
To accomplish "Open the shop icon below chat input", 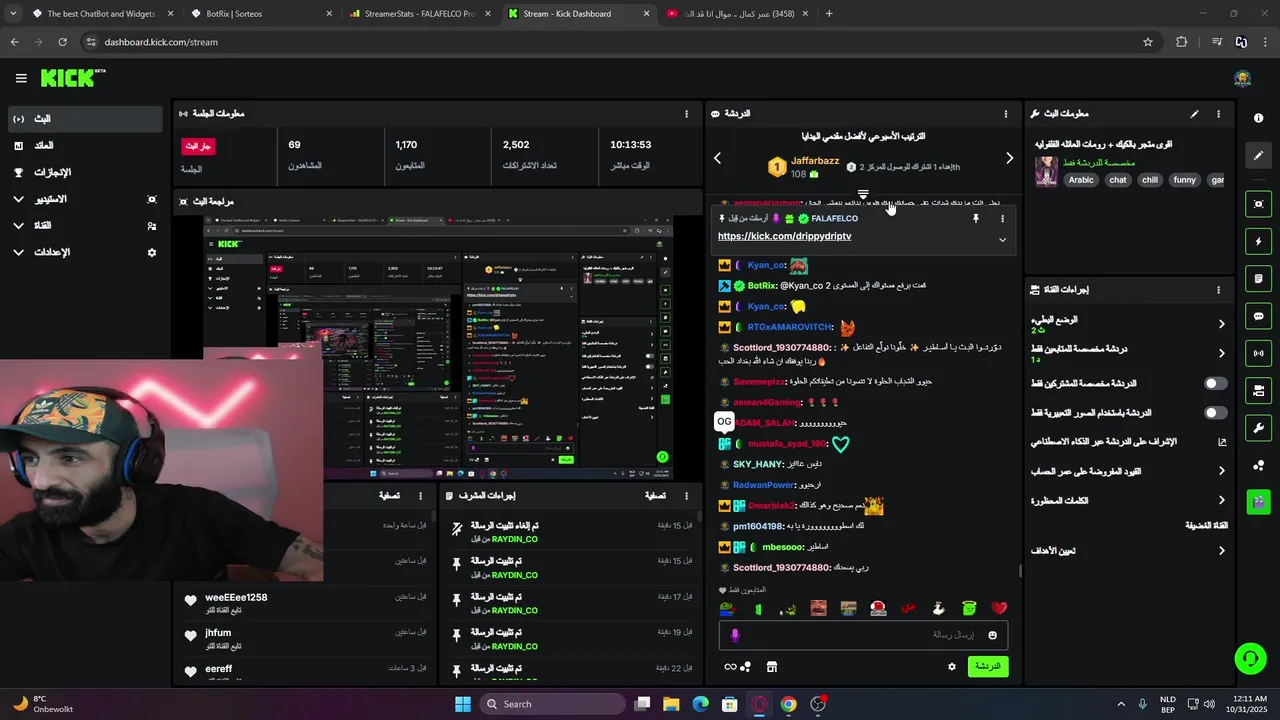I will (772, 667).
